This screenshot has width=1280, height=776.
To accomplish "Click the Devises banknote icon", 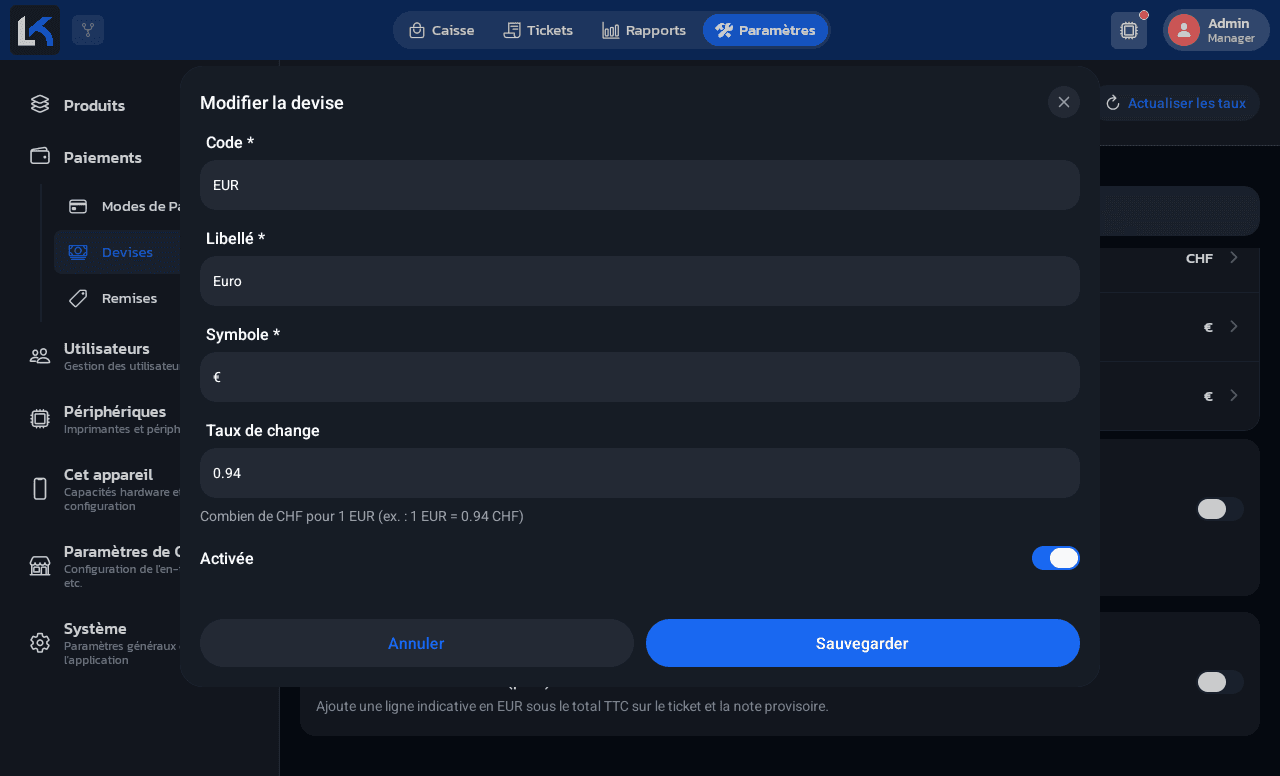I will (78, 252).
